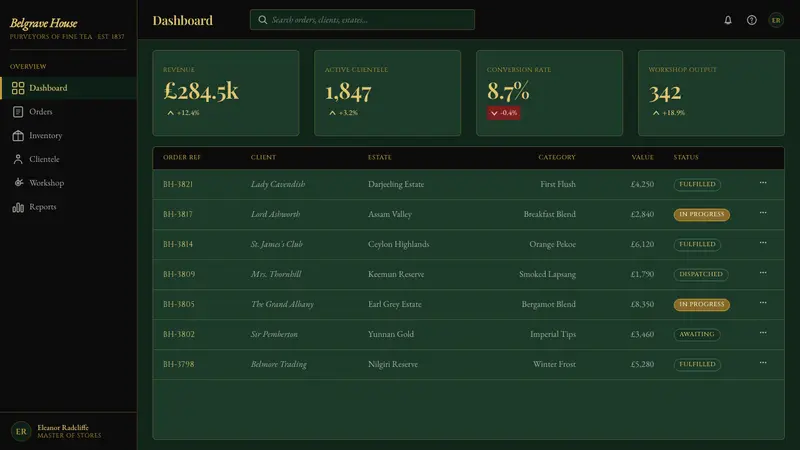Click the Fulfilled badge for BH-3814
Image resolution: width=800 pixels, height=450 pixels.
(x=697, y=244)
